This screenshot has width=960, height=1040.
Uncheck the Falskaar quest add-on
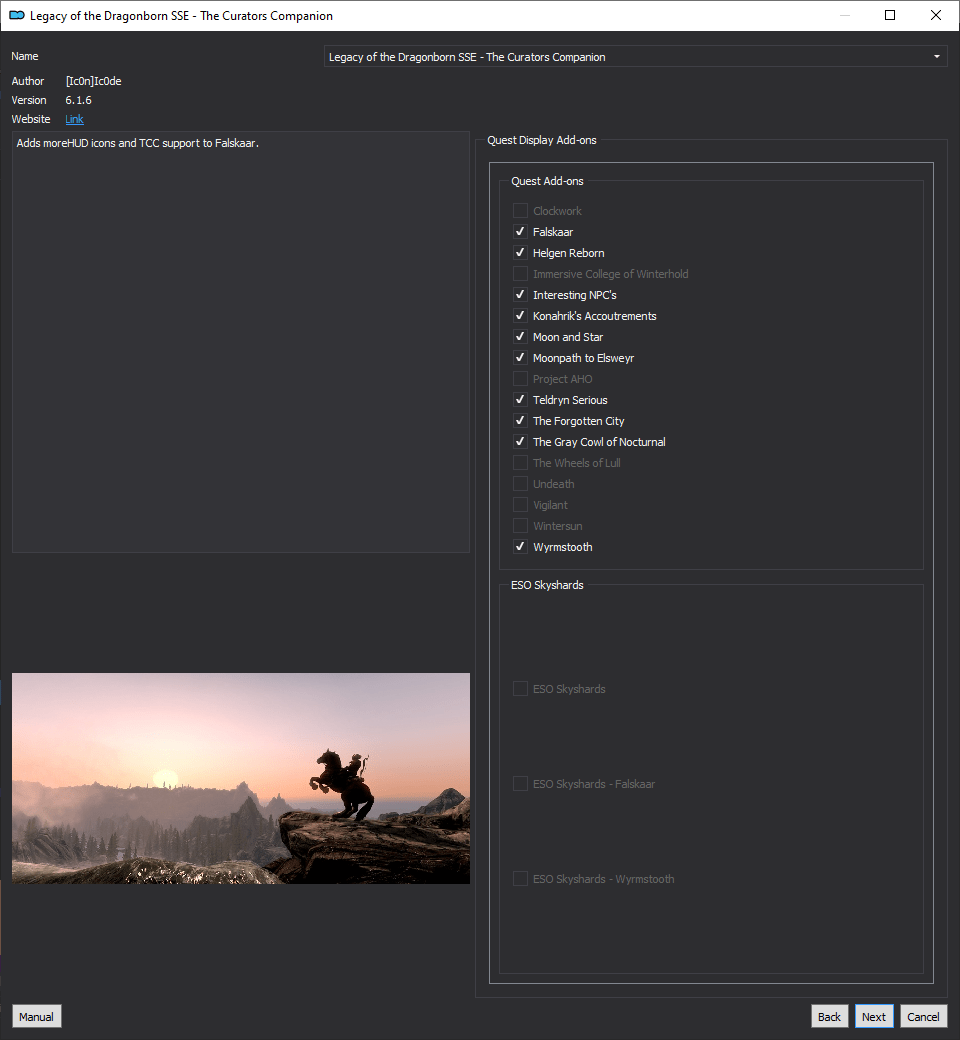(520, 231)
